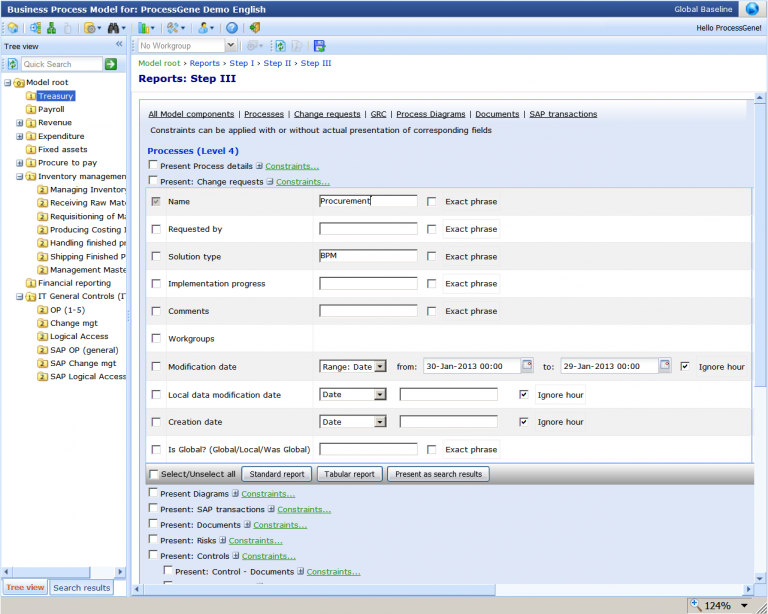The width and height of the screenshot is (768, 614).
Task: Toggle the Select/Unselect all checkbox
Action: [154, 475]
